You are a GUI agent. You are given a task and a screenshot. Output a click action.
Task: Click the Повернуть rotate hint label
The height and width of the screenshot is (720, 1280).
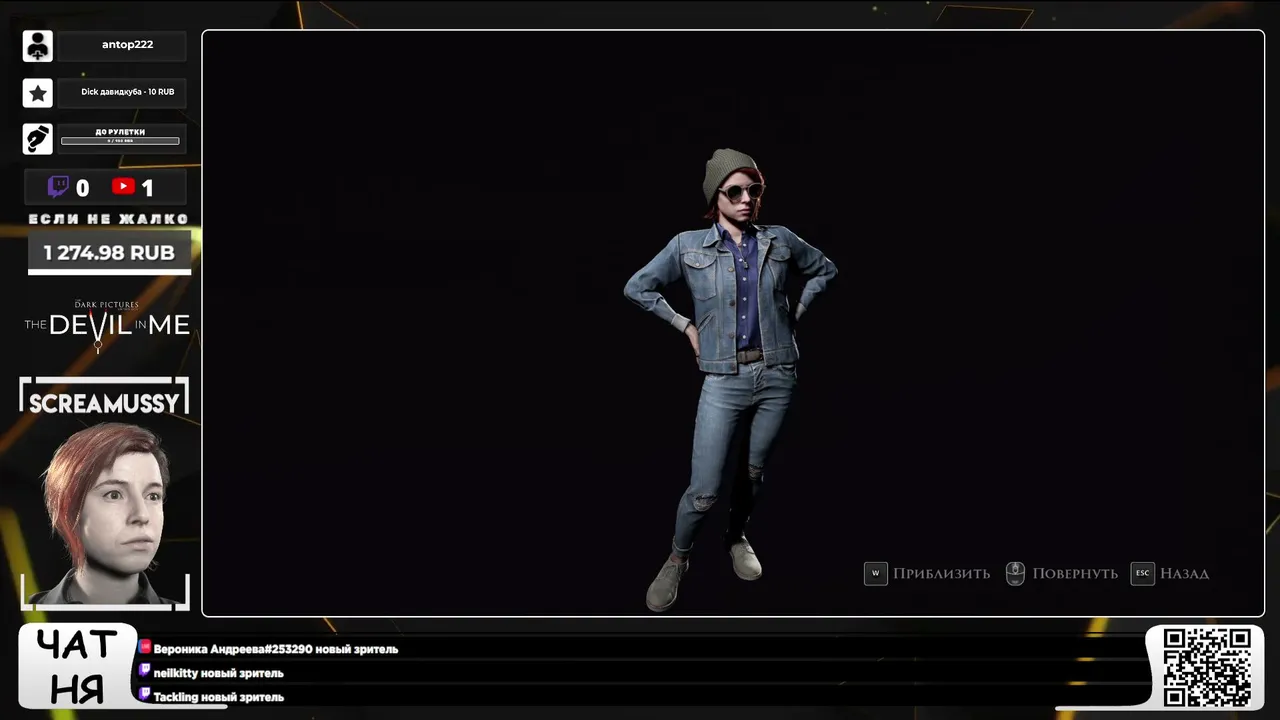(x=1075, y=573)
